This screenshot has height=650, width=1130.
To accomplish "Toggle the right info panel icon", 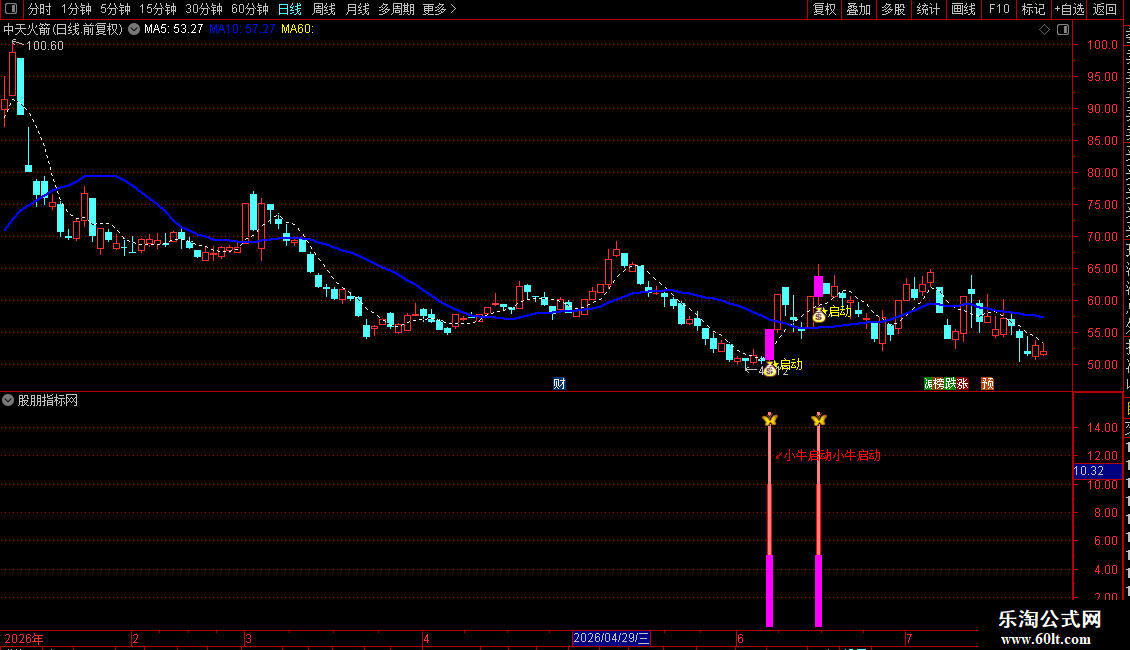I will coord(1063,29).
